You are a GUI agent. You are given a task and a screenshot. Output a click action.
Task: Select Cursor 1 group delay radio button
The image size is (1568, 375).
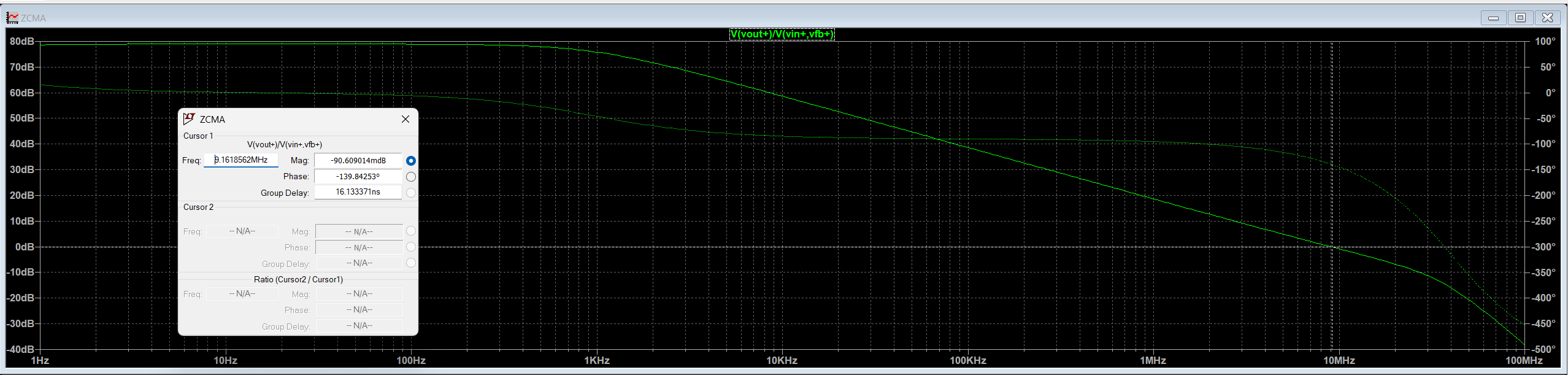tap(411, 193)
